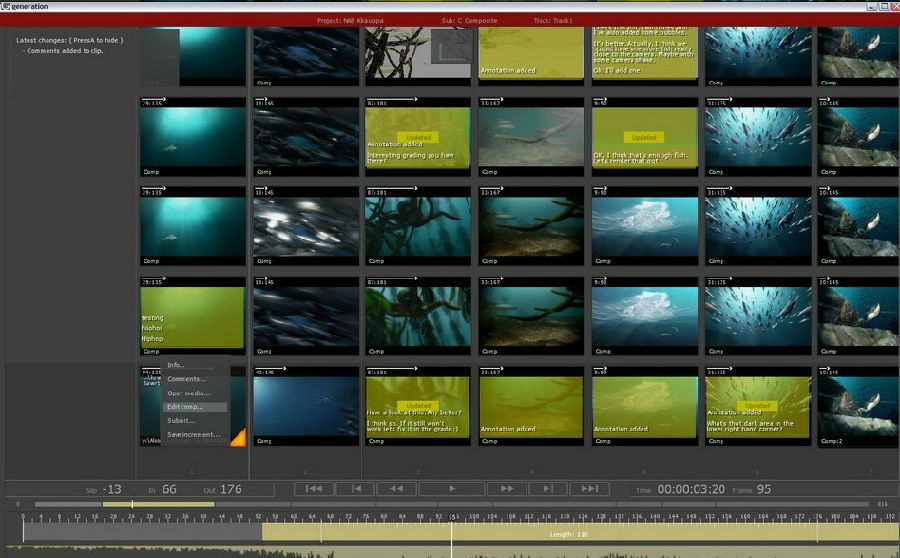This screenshot has width=900, height=558.
Task: Click the Out point value 176
Action: [x=231, y=490]
